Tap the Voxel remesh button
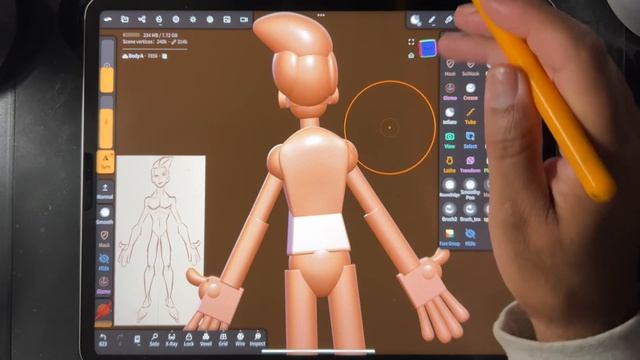 tap(206, 340)
